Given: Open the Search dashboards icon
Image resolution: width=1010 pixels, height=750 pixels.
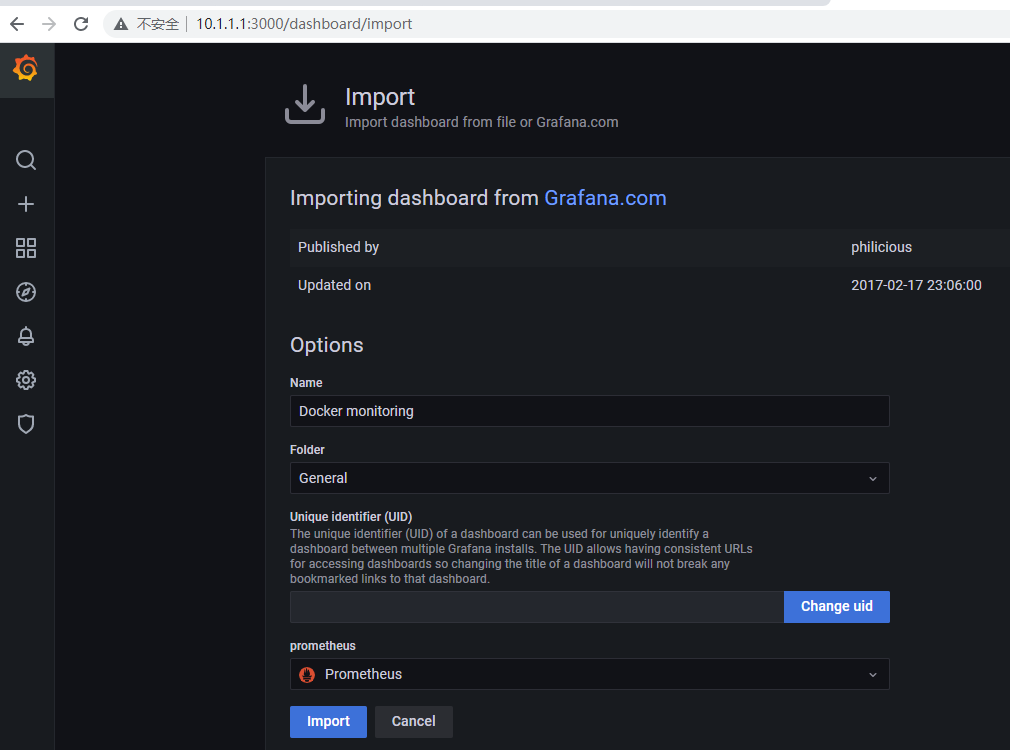Looking at the screenshot, I should 26,160.
